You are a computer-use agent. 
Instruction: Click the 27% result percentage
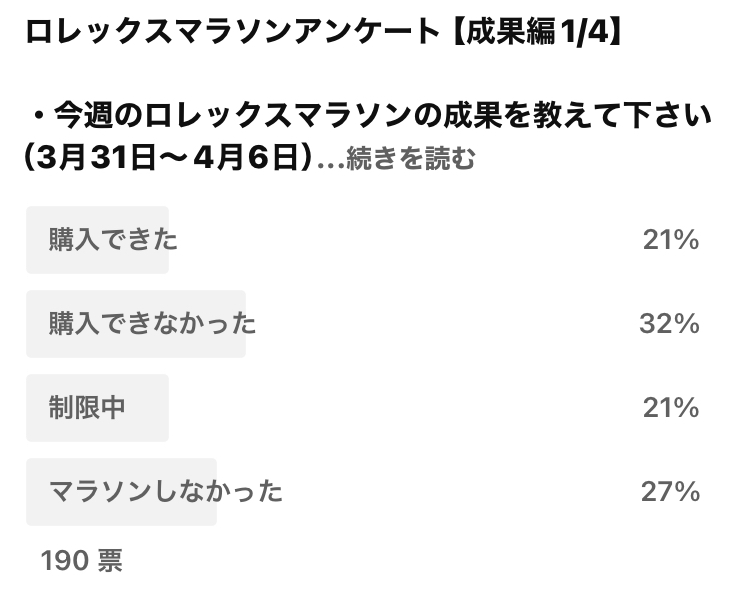click(670, 492)
